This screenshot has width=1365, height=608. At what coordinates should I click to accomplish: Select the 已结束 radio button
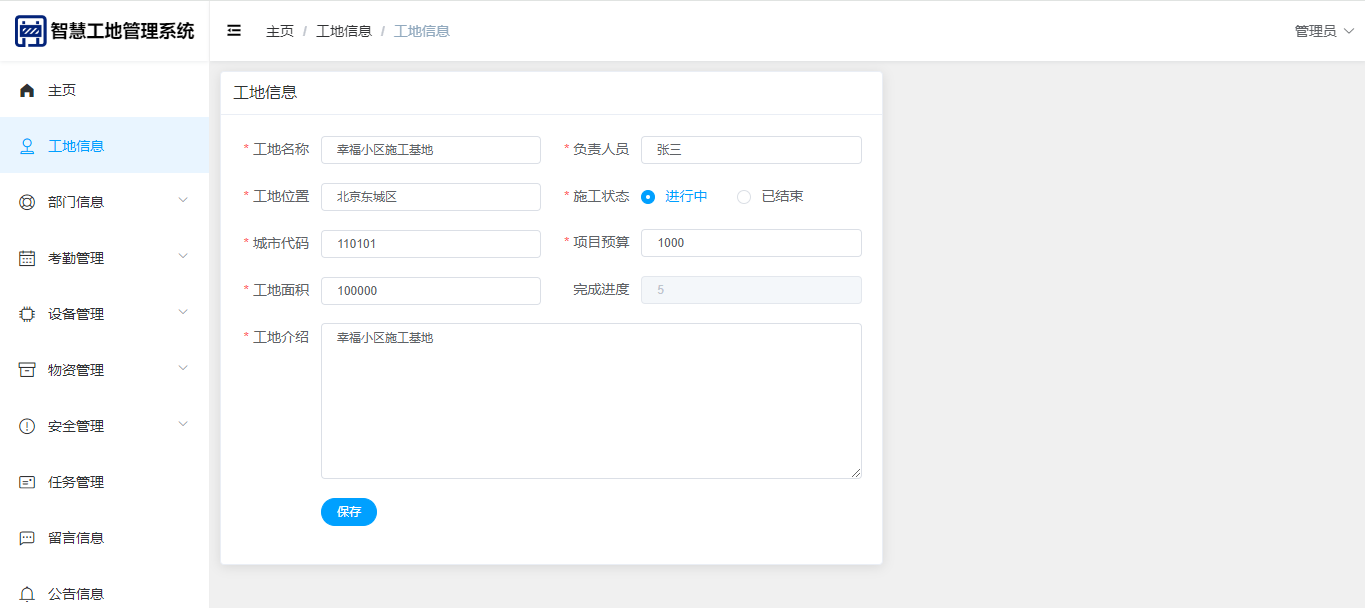click(744, 197)
